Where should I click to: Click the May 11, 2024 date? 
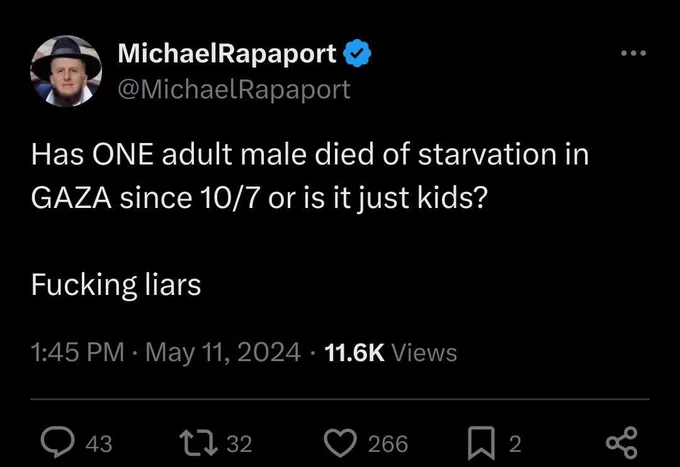point(223,352)
